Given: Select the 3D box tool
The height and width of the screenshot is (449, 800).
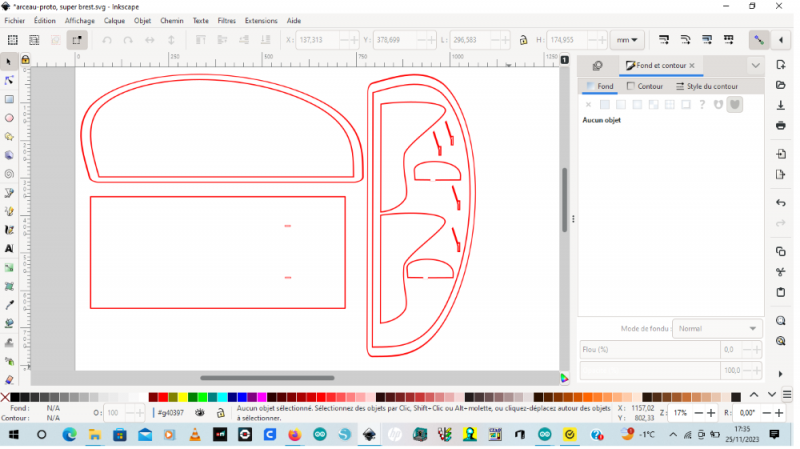Looking at the screenshot, I should pyautogui.click(x=9, y=155).
